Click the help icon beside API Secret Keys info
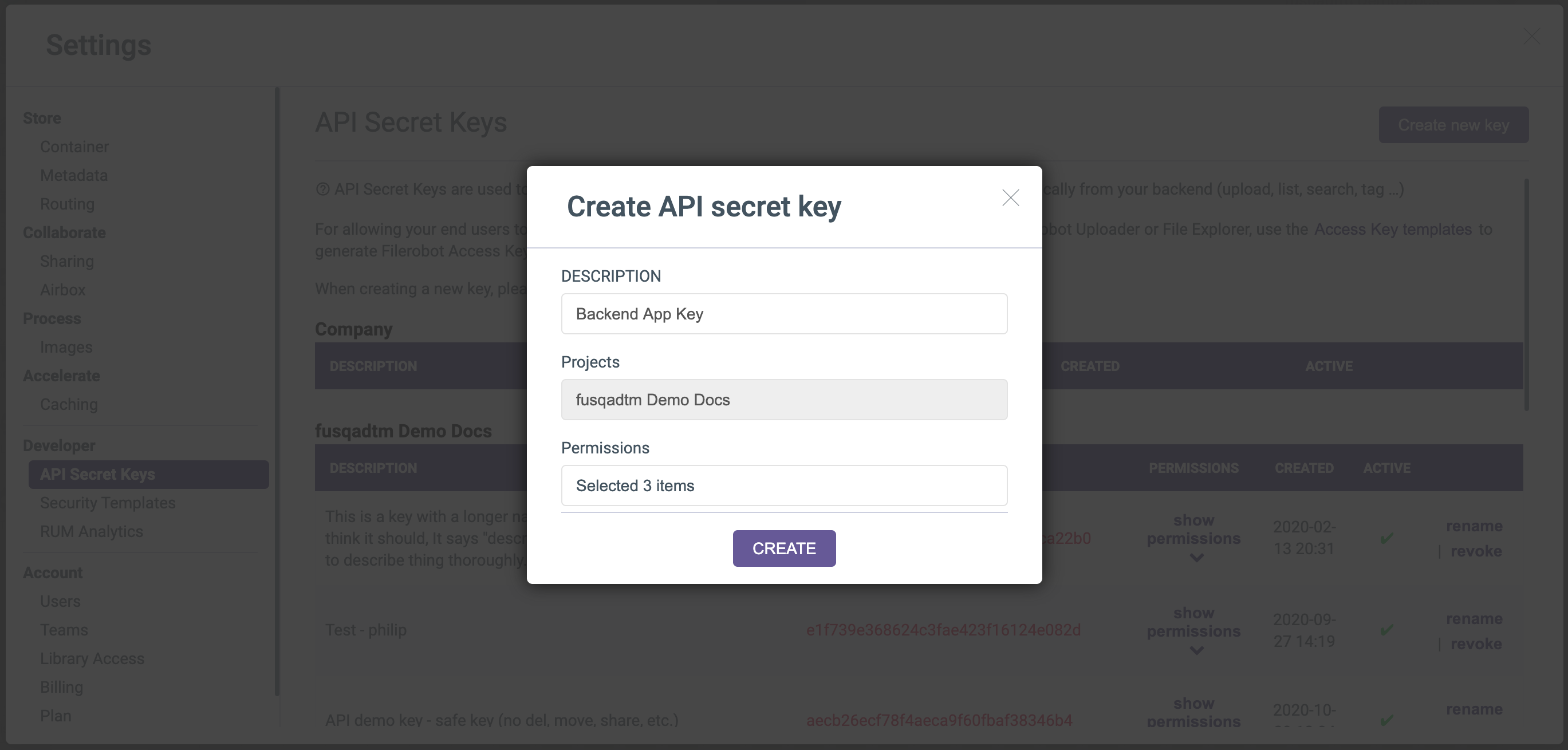 tap(322, 190)
